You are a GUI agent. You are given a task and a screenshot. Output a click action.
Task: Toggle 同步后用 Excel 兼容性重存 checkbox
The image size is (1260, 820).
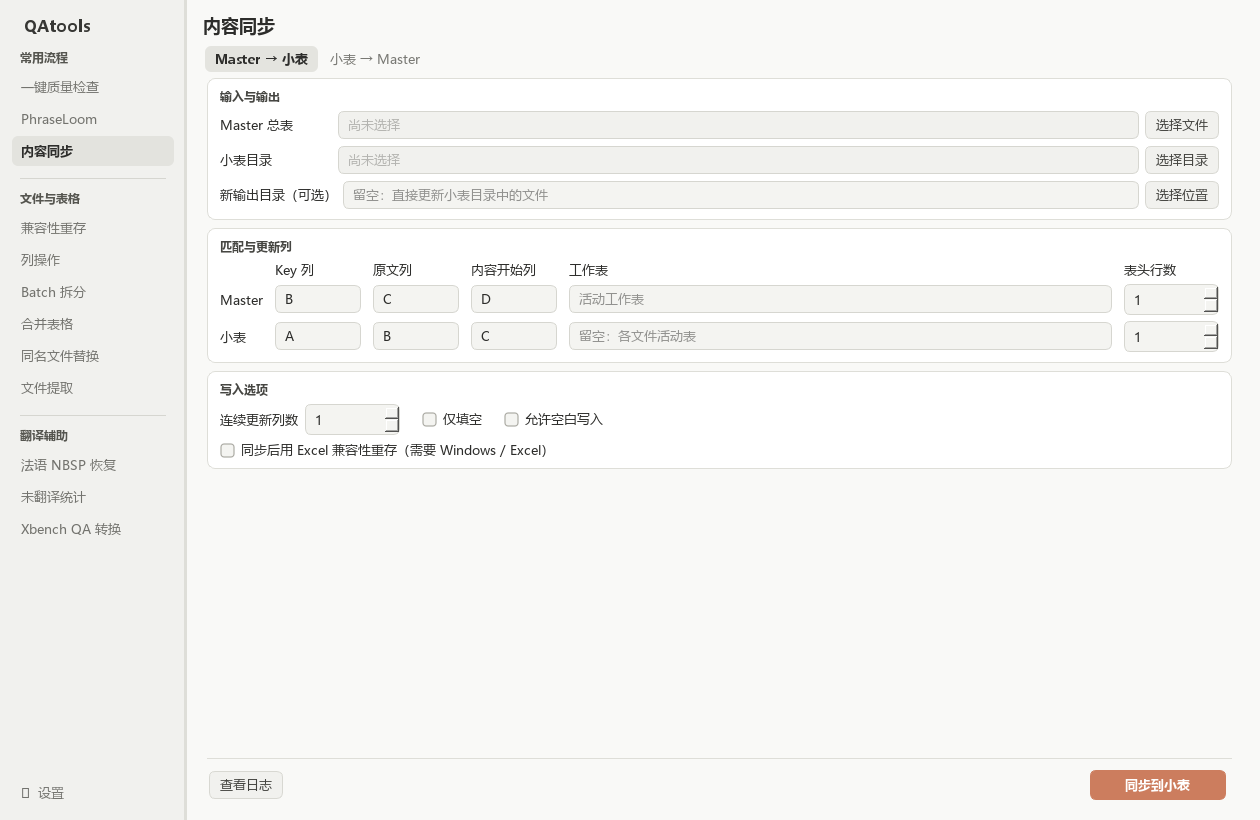tap(227, 450)
